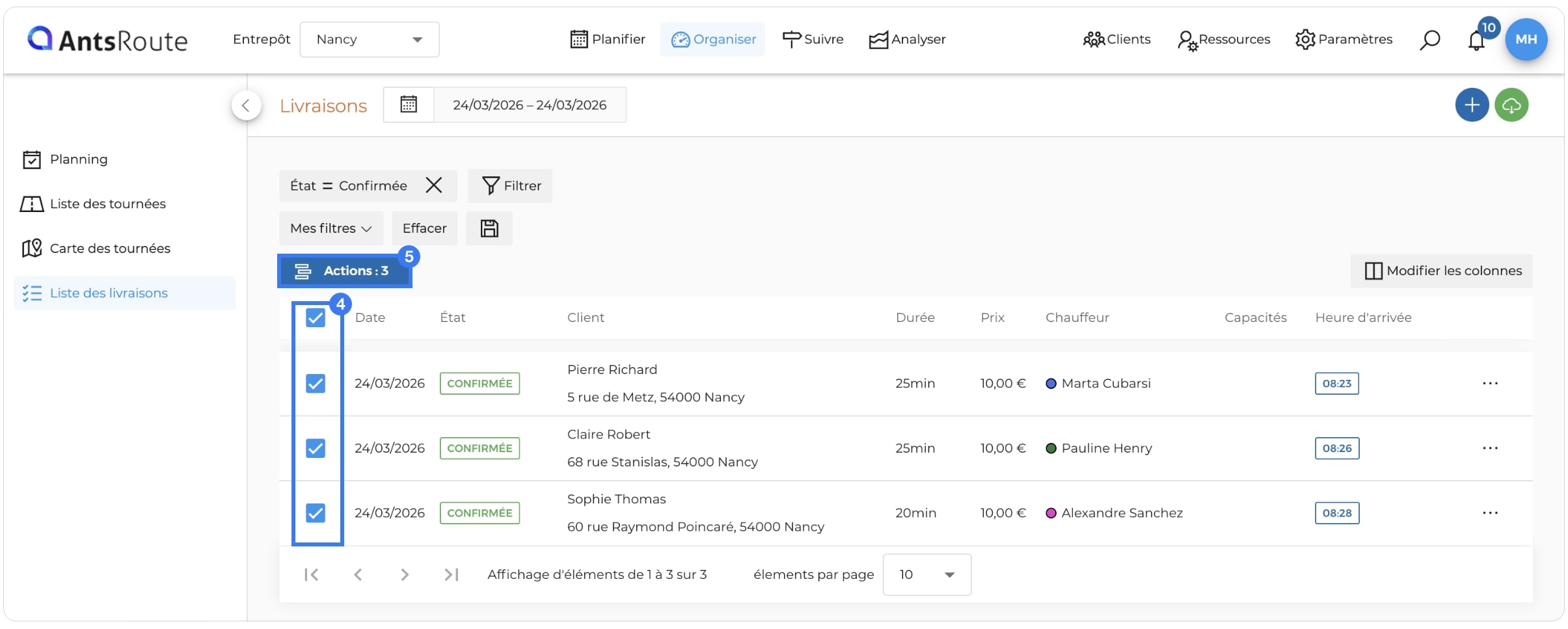Save the filter with the floppy icon
Screen dimensions: 1568x629
[489, 228]
